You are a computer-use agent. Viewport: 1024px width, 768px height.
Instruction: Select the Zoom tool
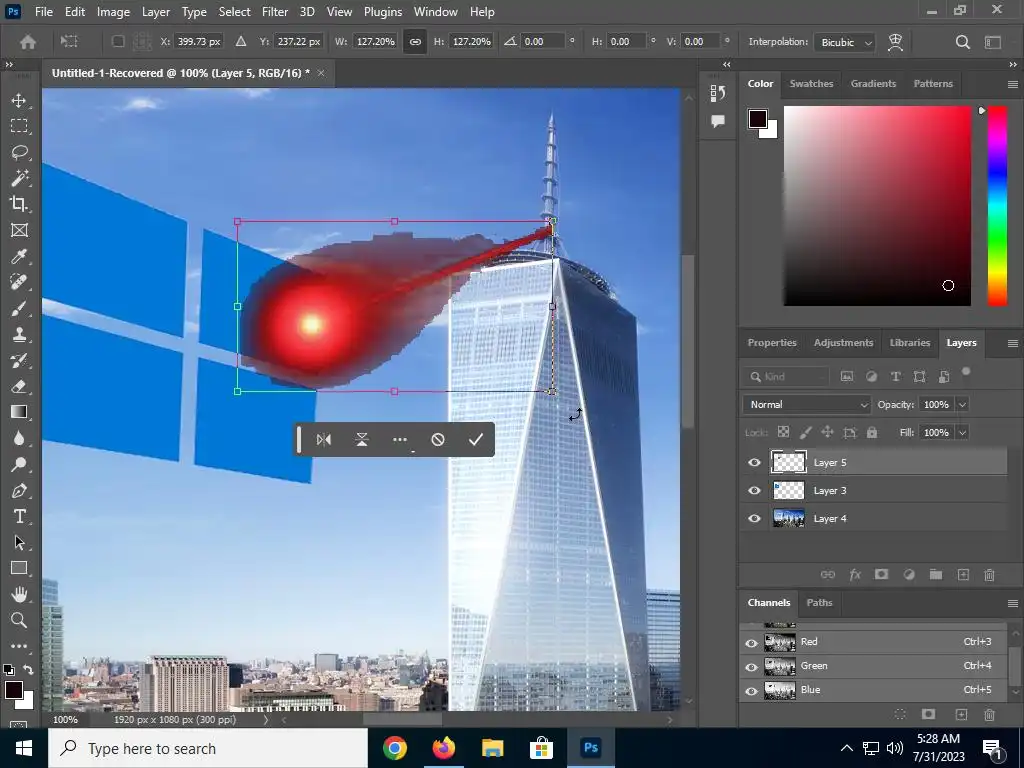pyautogui.click(x=19, y=620)
